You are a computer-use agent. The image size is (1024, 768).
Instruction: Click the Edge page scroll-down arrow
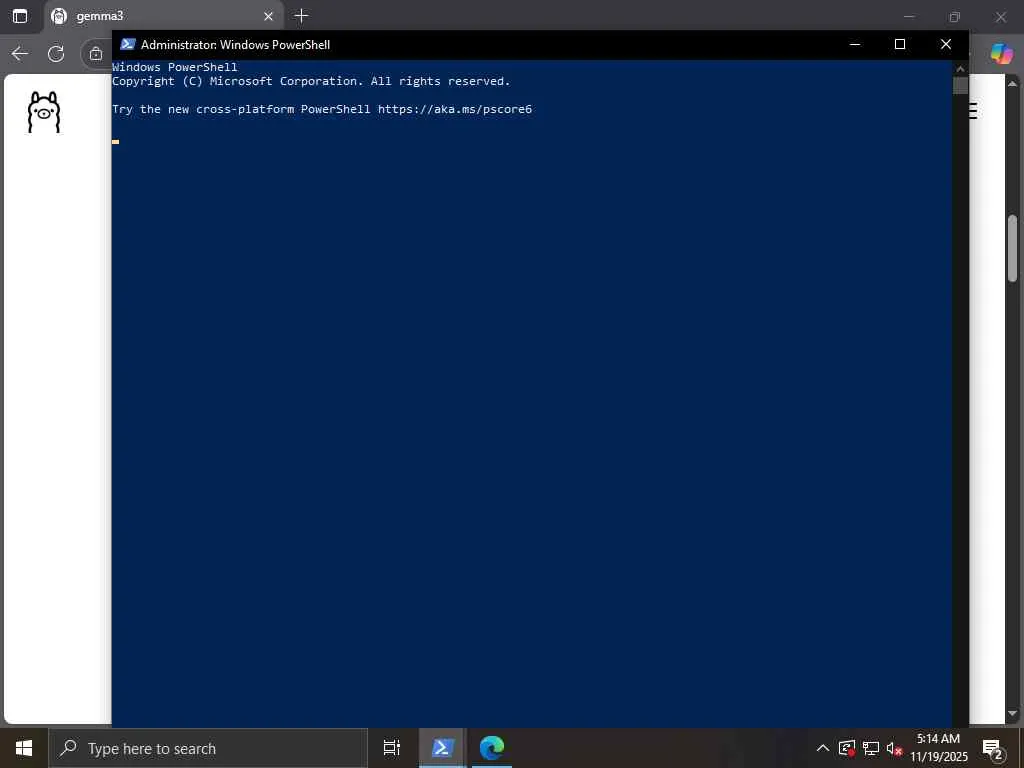(1012, 713)
